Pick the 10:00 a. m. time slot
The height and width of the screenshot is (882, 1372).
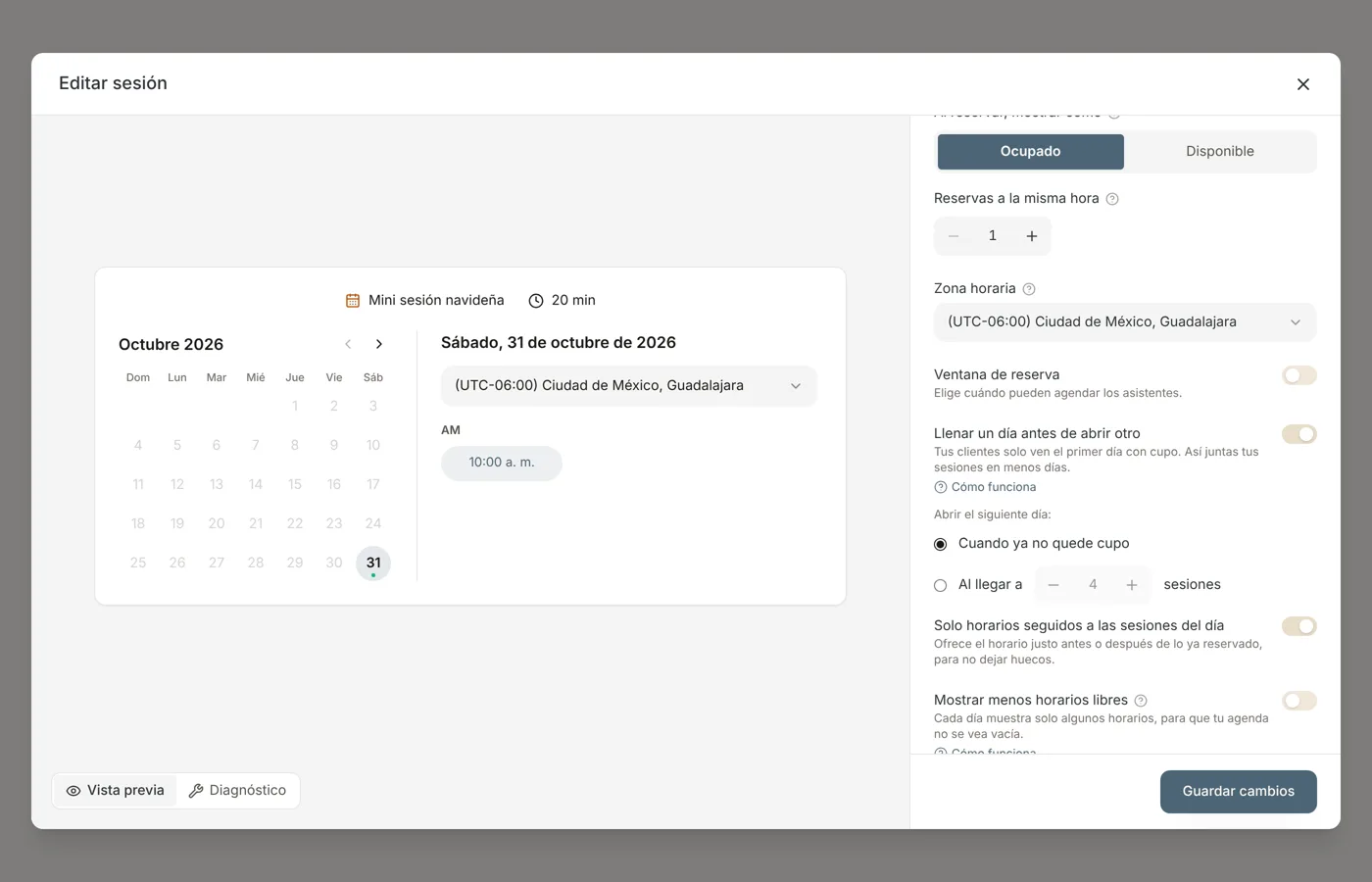tap(502, 464)
